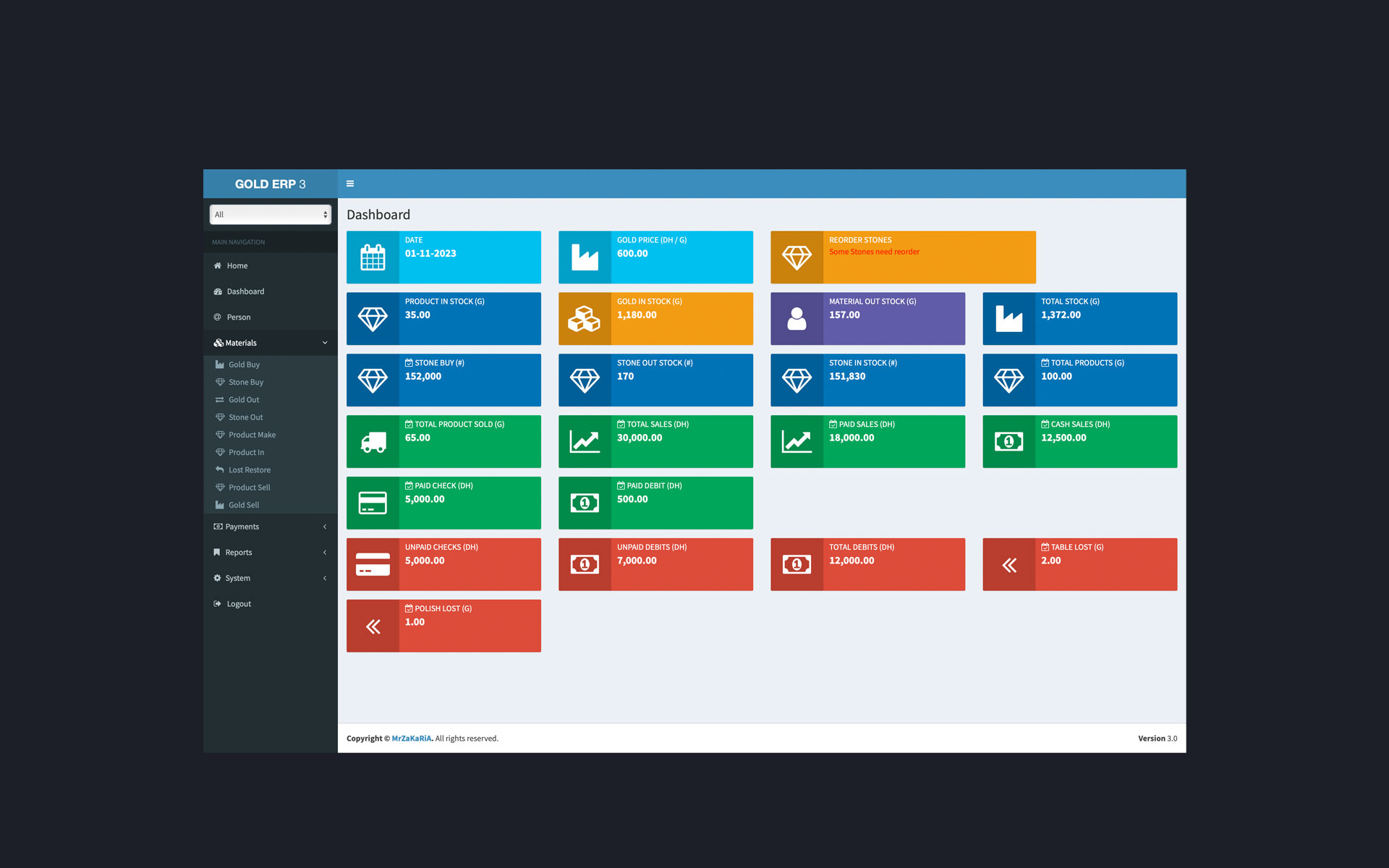Click the chart icon on Total Sales tile

click(585, 441)
